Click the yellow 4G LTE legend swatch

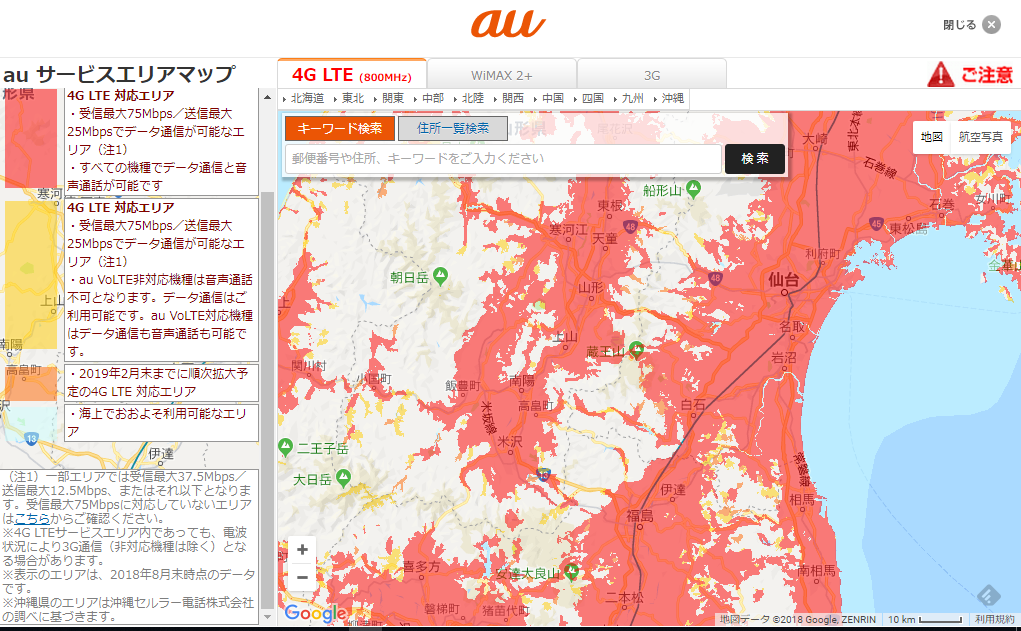[31, 274]
